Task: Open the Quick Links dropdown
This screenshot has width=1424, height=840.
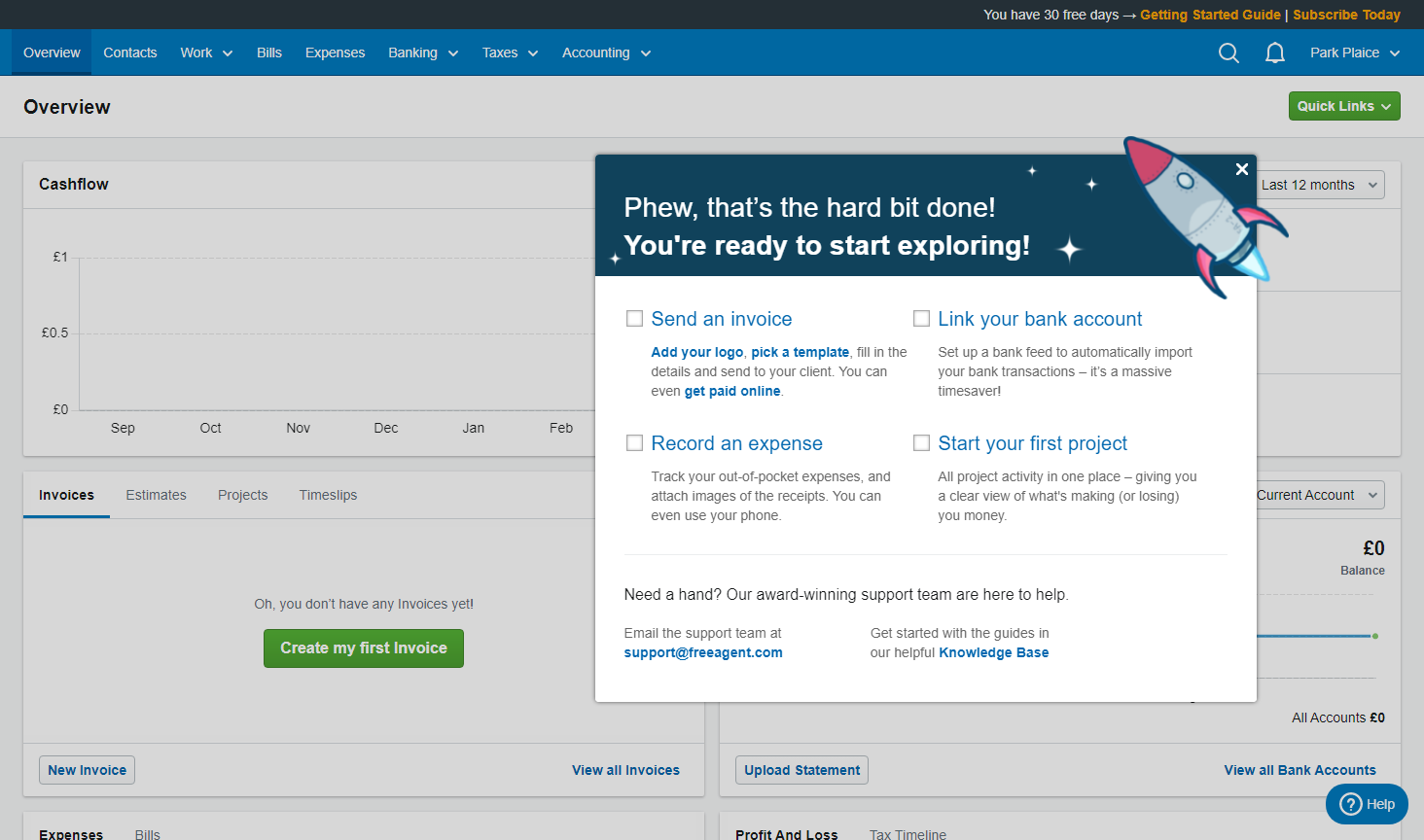Action: [1344, 106]
